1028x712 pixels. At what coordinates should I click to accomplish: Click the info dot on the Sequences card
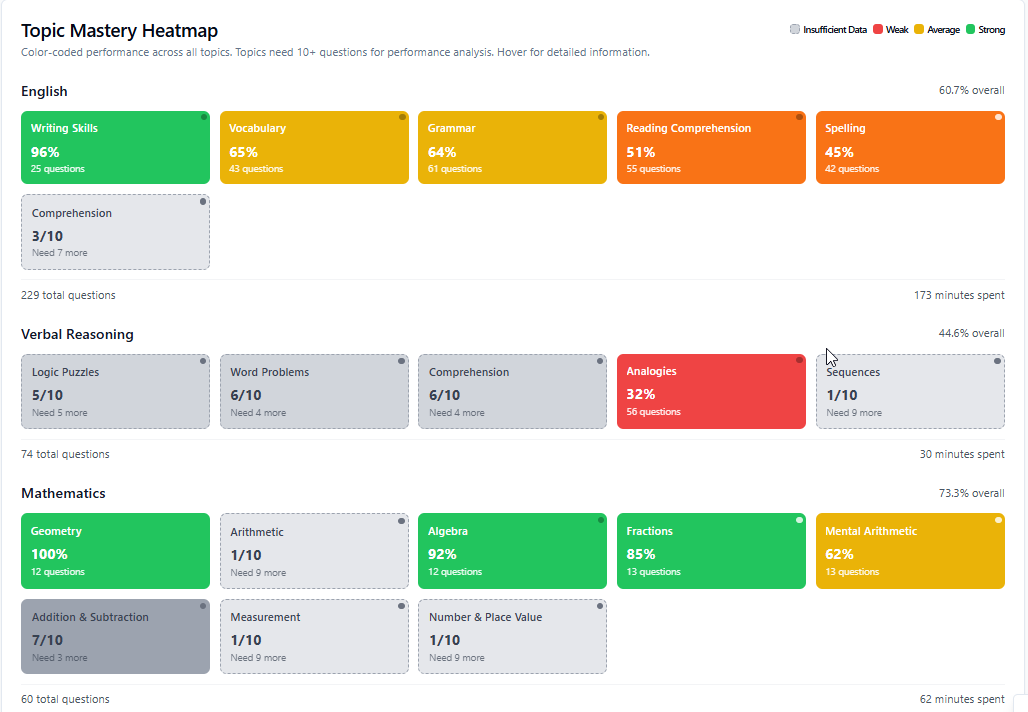998,361
